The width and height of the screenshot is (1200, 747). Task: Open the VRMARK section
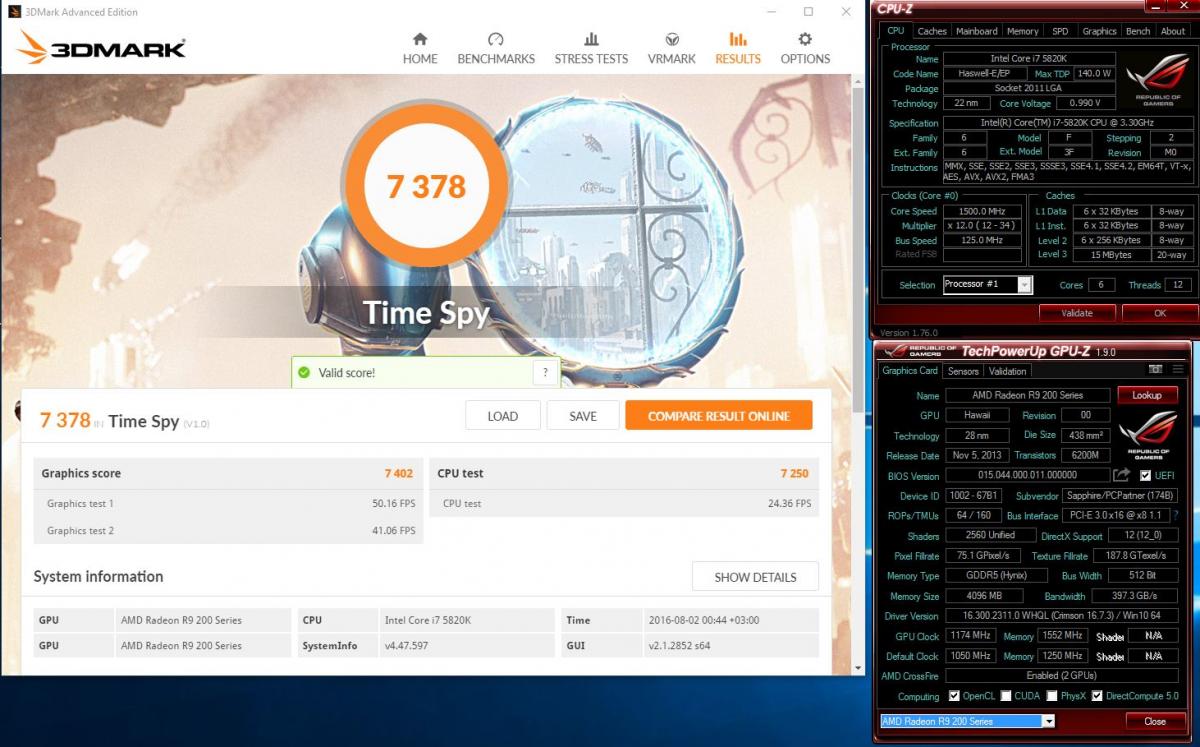(x=672, y=48)
